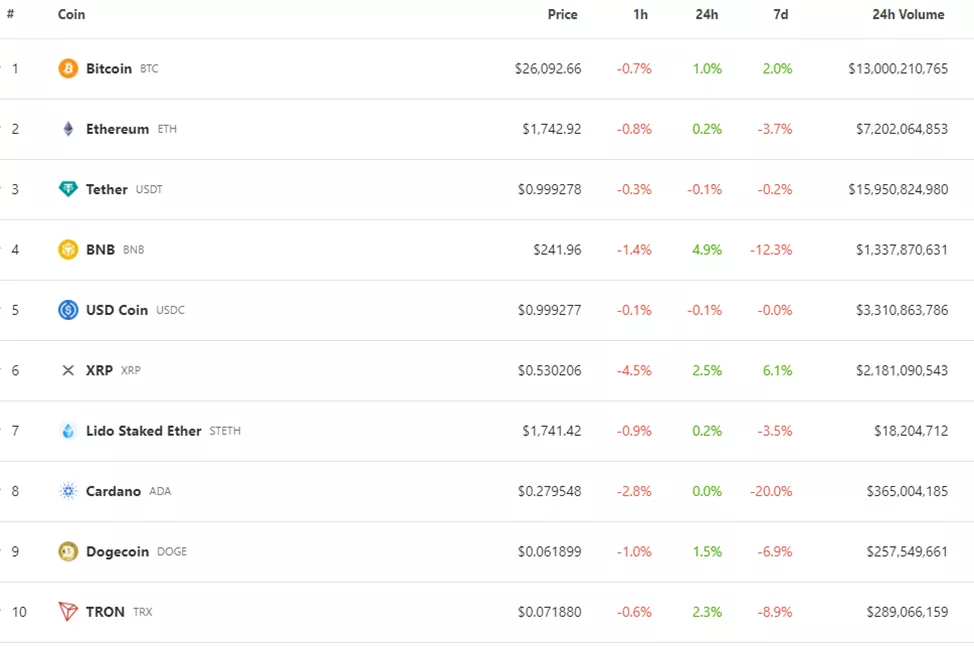Open the Ethereum coin name link

pos(117,129)
